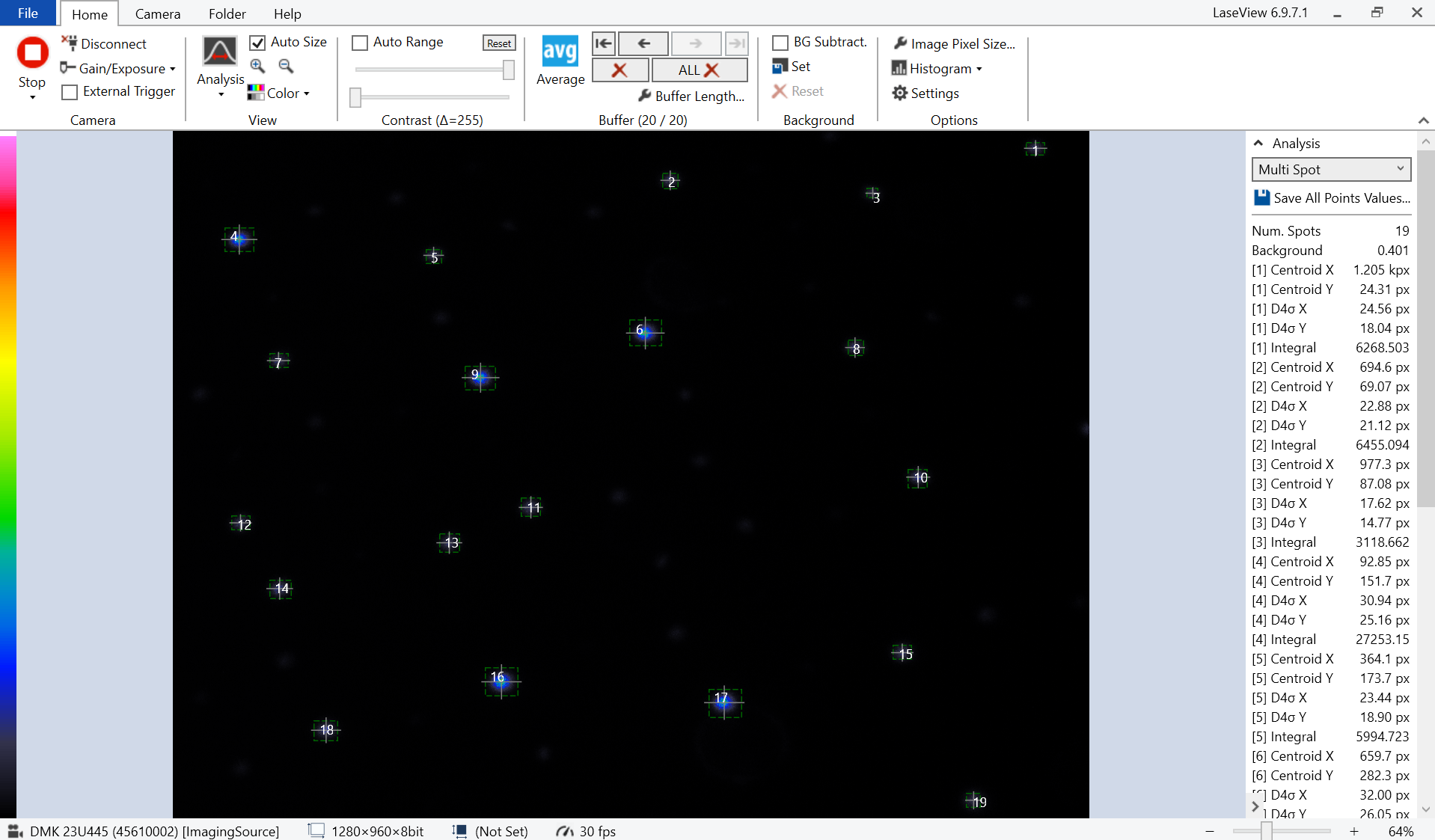Viewport: 1435px width, 840px height.
Task: Enable BG Subtract checkbox
Action: point(780,43)
